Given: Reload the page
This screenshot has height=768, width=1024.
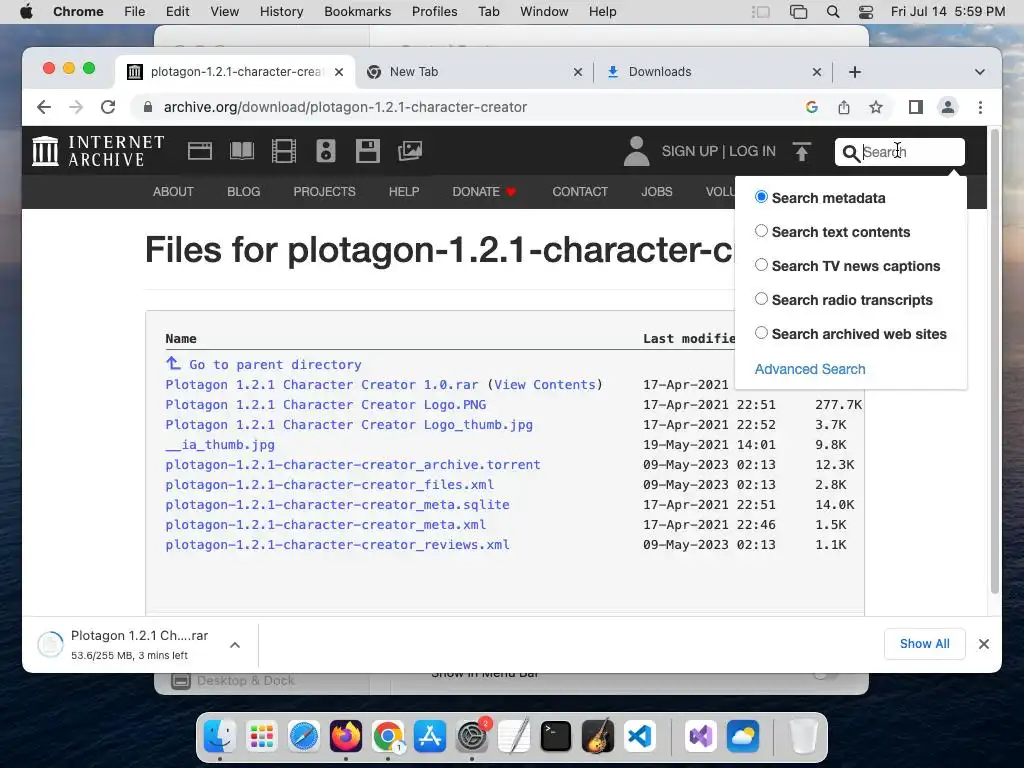Looking at the screenshot, I should click(108, 107).
